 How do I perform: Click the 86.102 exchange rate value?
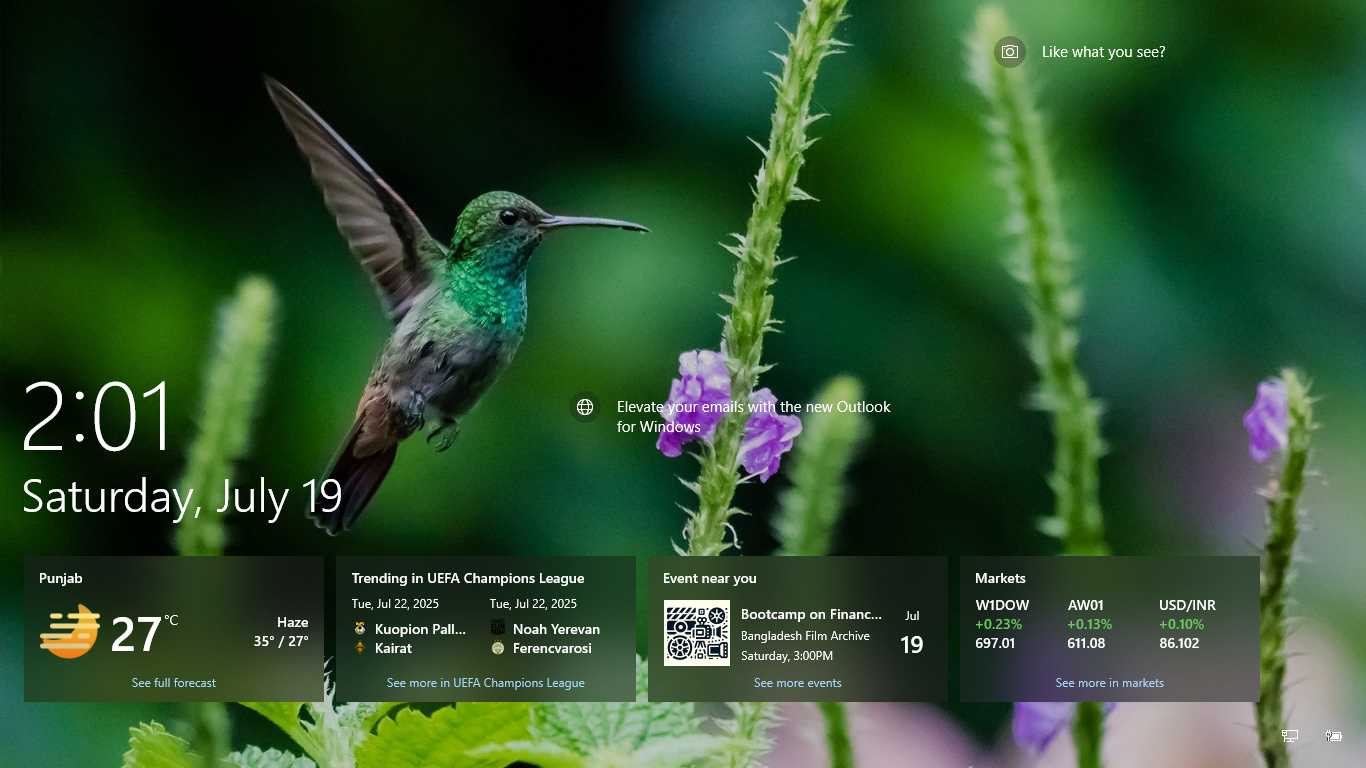pos(1179,643)
